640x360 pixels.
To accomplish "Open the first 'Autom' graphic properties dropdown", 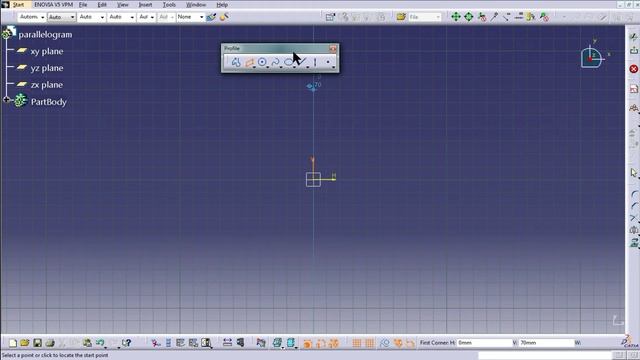I will pyautogui.click(x=32, y=17).
